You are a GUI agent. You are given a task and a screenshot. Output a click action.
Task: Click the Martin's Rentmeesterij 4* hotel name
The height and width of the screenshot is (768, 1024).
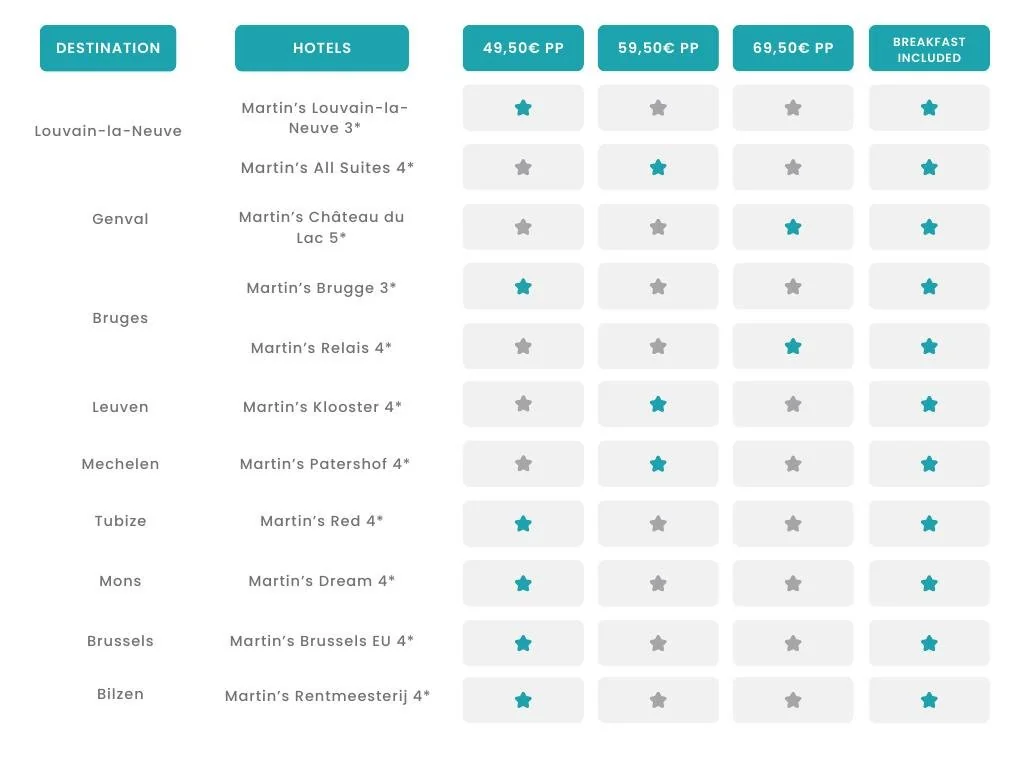point(327,696)
